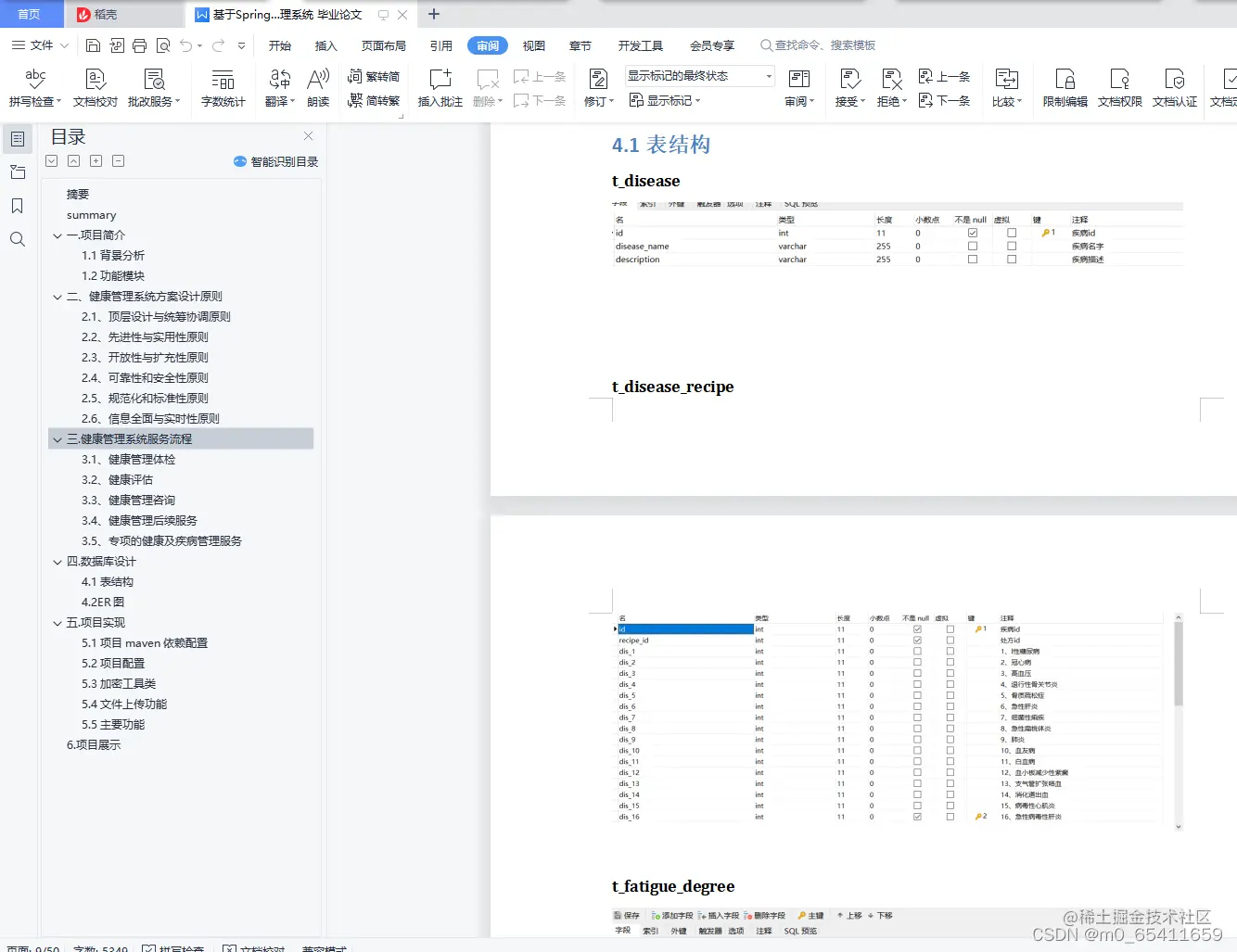Open the 文件 menu dropdown arrow

pyautogui.click(x=64, y=45)
